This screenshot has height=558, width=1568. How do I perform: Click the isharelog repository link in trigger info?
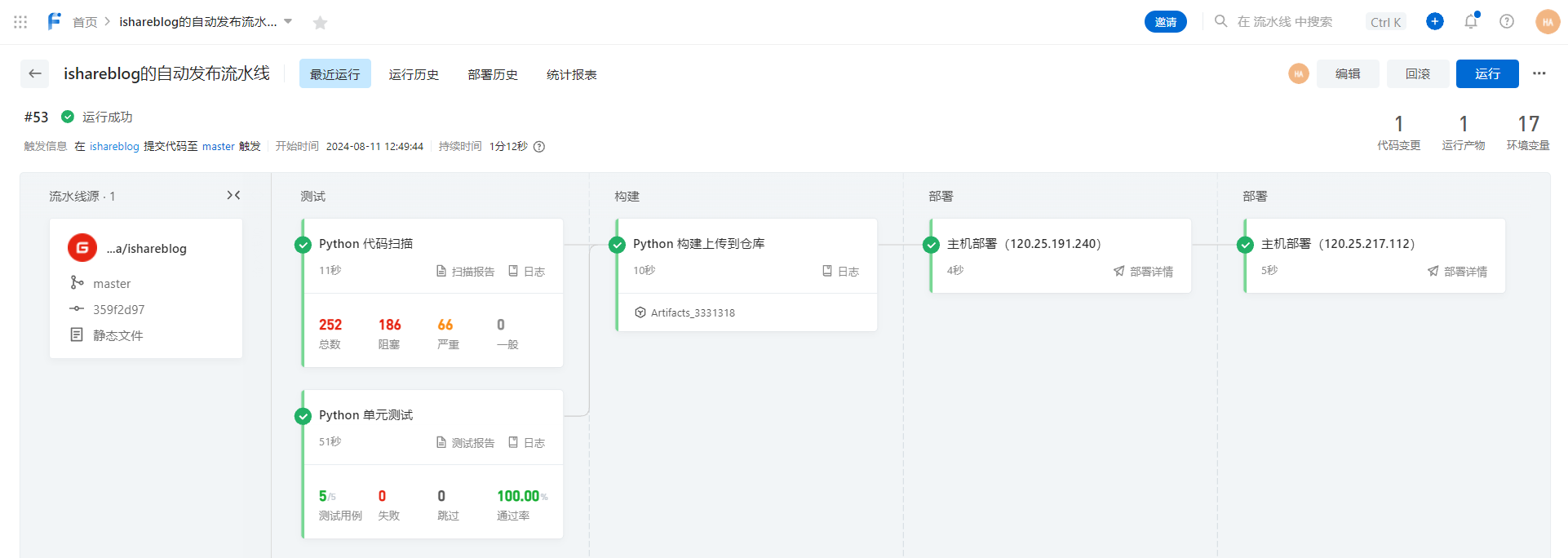(114, 146)
